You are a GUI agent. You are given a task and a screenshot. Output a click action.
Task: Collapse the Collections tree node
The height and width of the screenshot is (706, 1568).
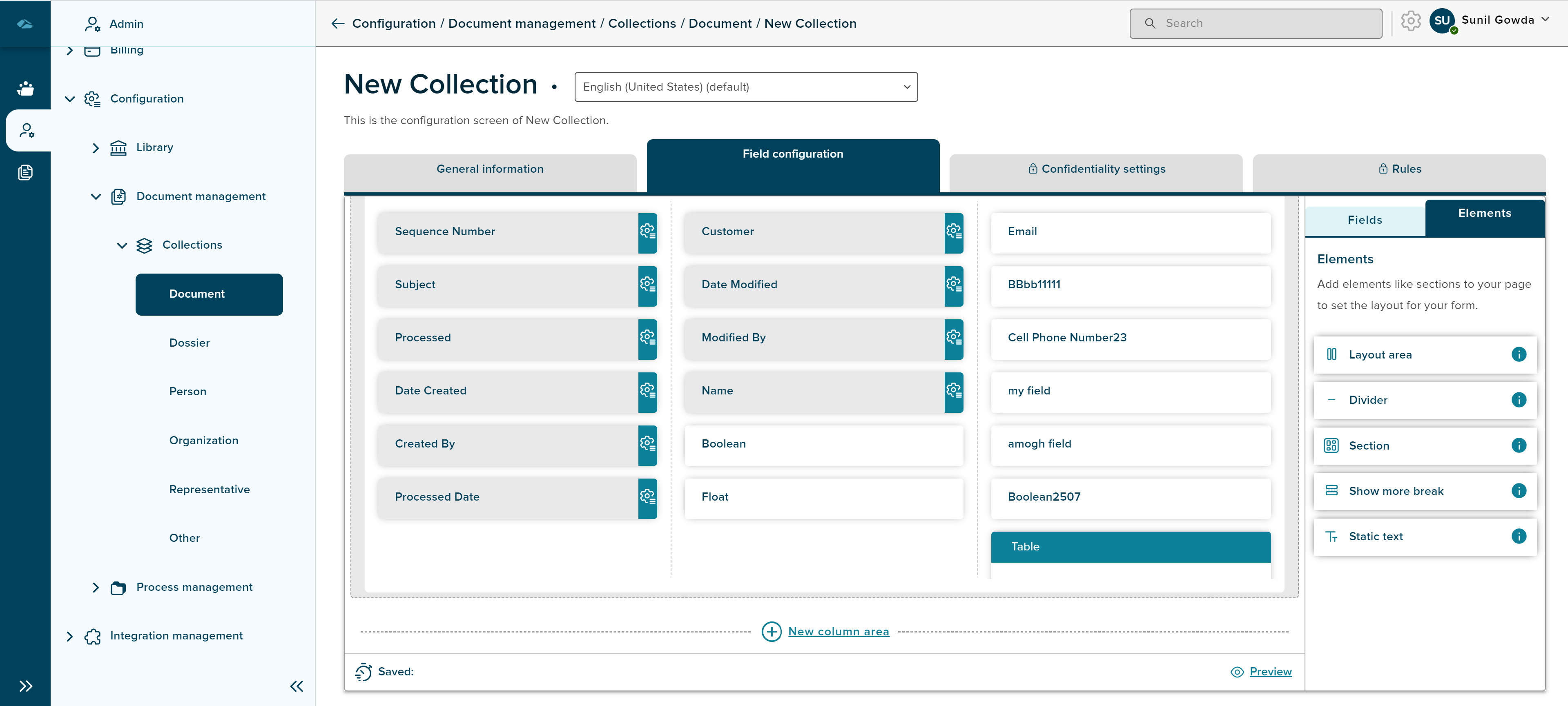122,245
